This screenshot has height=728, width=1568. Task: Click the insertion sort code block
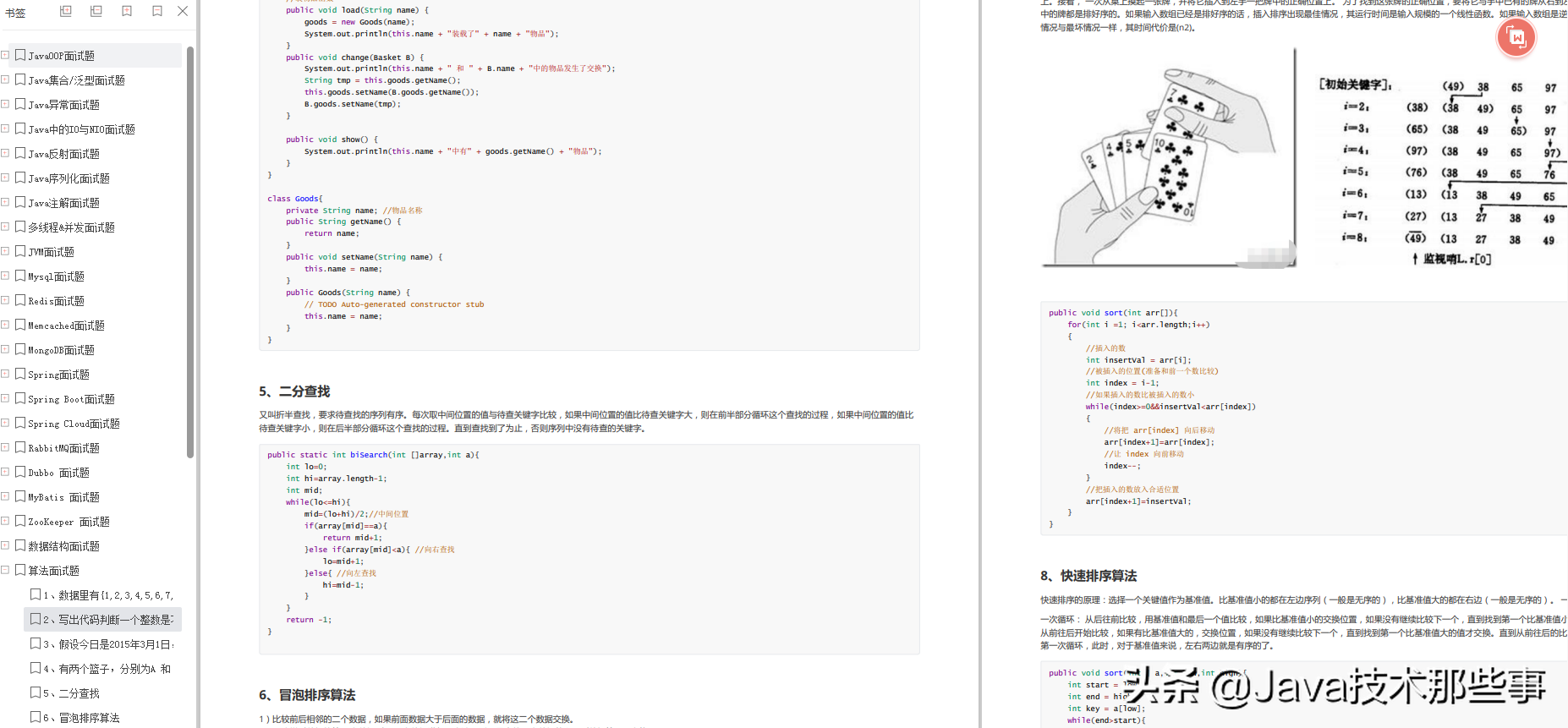coord(1304,419)
